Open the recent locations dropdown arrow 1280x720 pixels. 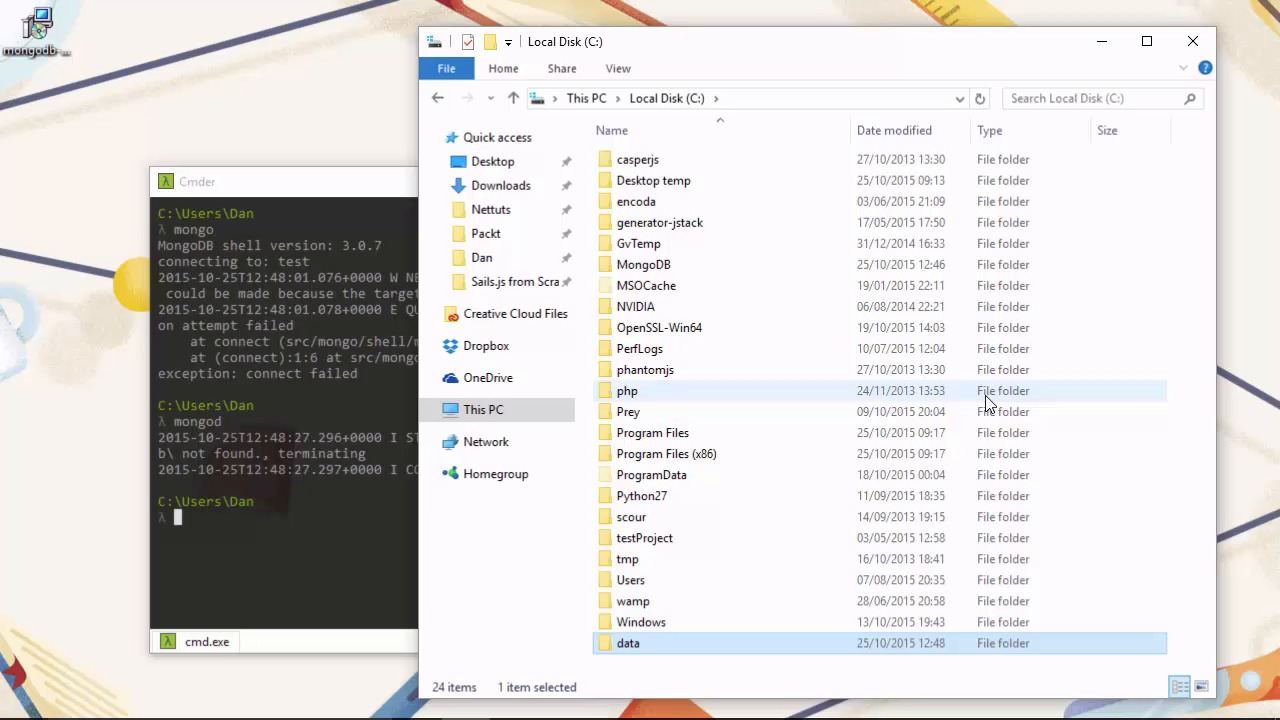coord(490,98)
